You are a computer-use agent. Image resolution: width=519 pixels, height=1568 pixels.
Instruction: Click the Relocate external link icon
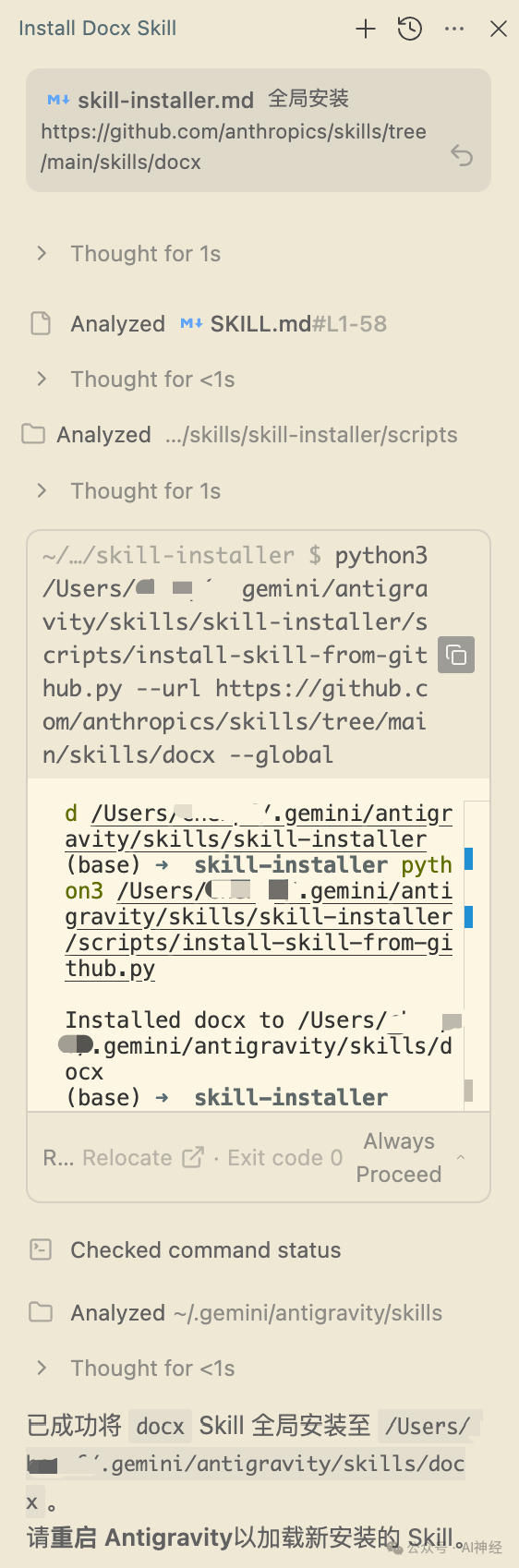[193, 1157]
